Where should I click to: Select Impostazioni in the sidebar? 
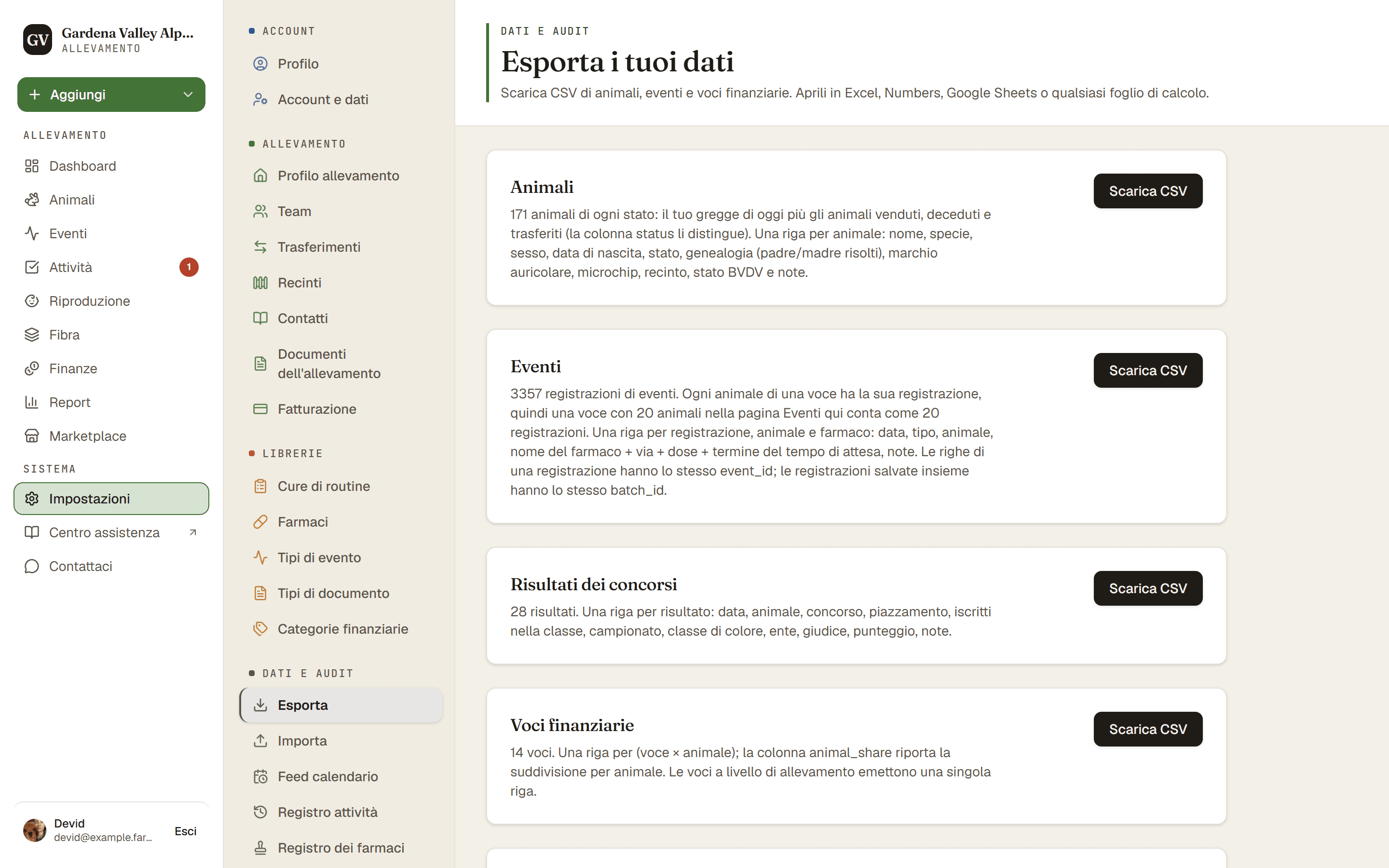coord(111,499)
